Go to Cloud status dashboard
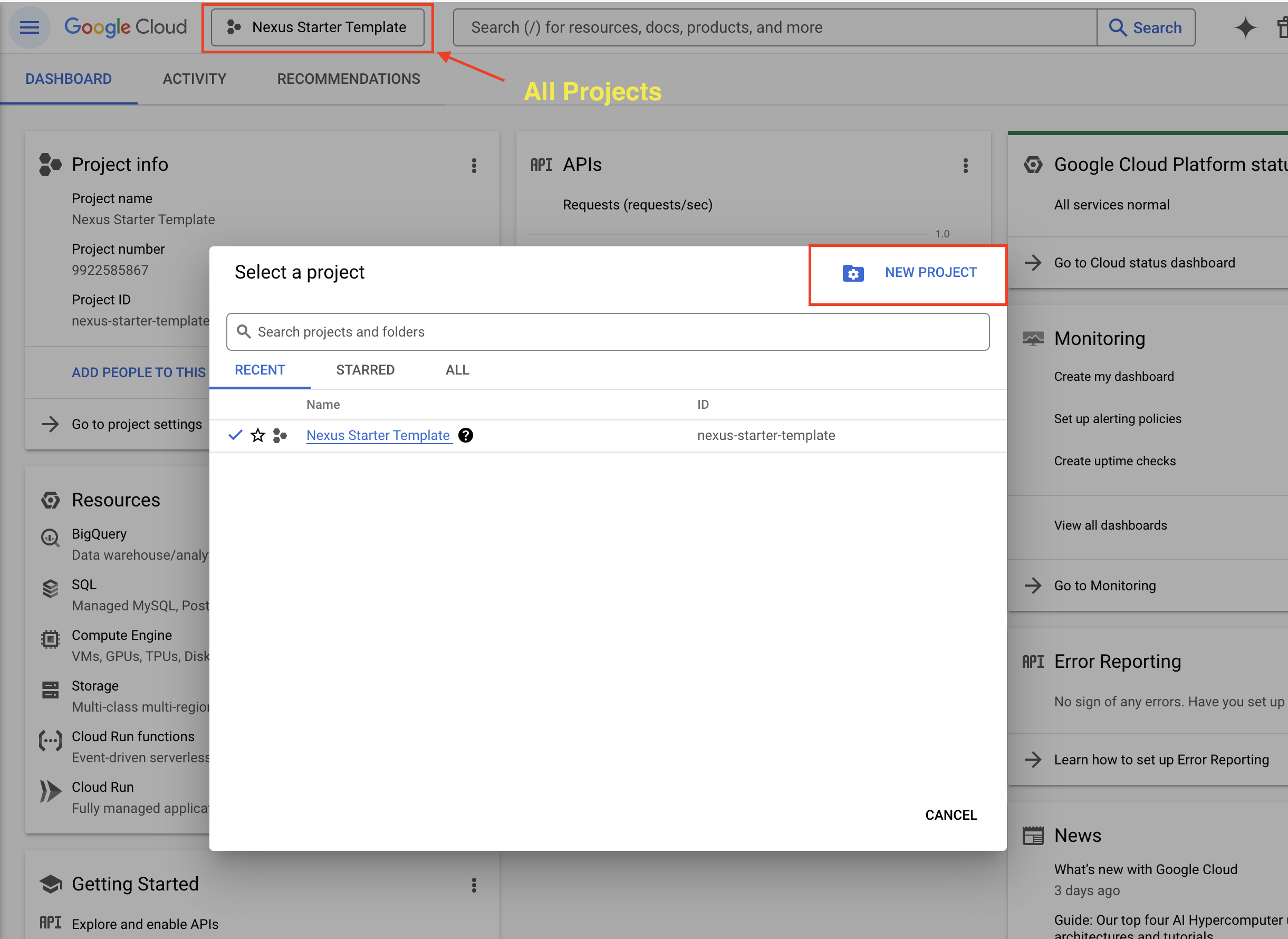Viewport: 1288px width, 939px height. tap(1144, 263)
